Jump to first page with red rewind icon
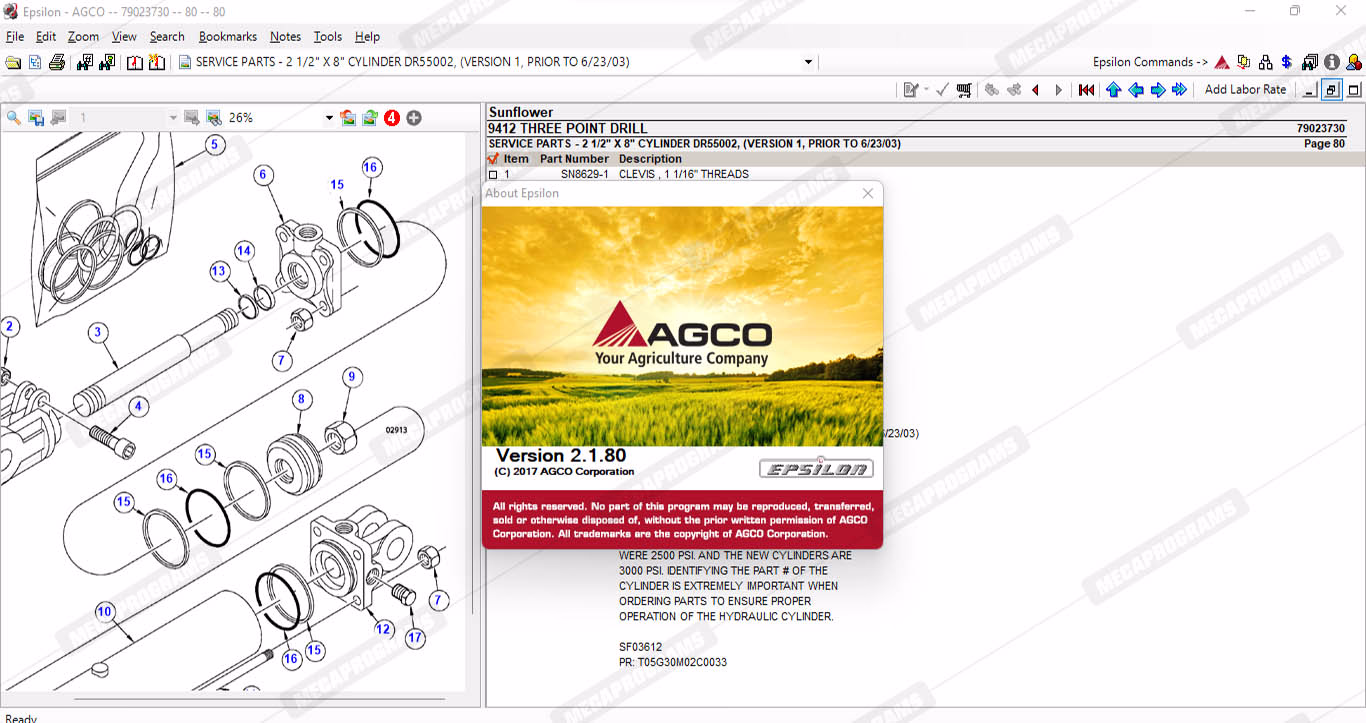The image size is (1366, 723). pyautogui.click(x=1086, y=90)
